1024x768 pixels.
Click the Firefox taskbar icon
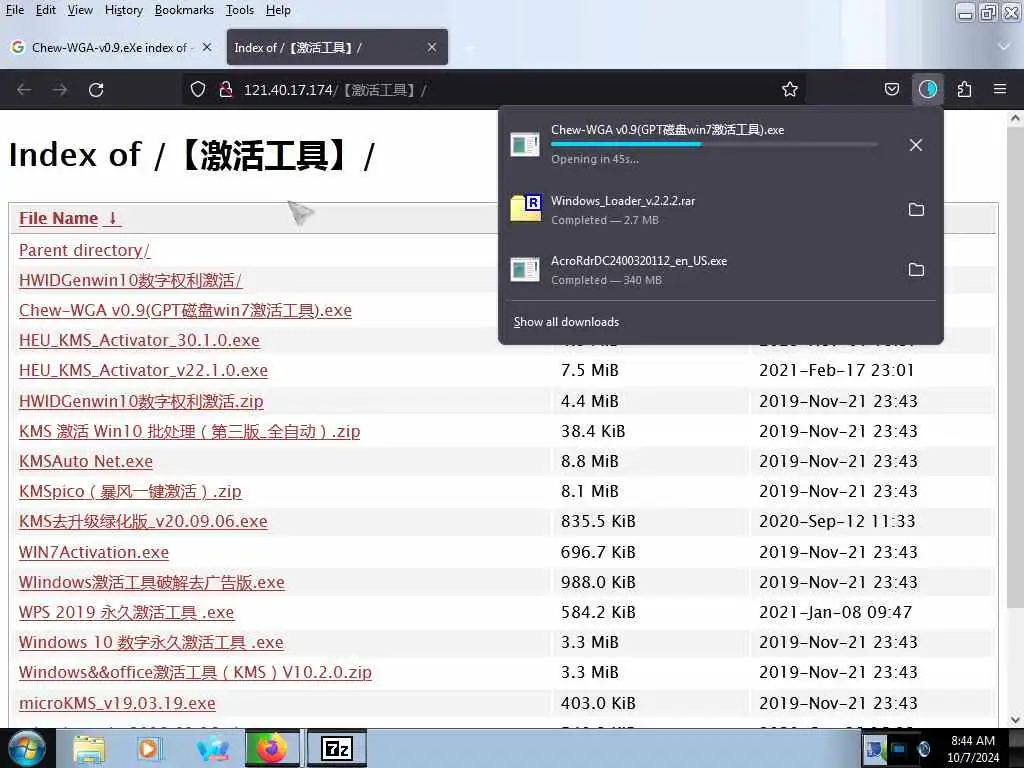(272, 748)
